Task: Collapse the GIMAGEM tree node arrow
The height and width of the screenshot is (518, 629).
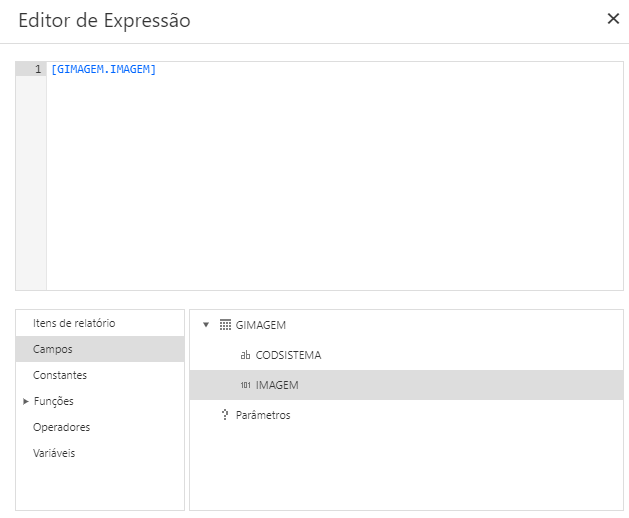Action: point(206,325)
